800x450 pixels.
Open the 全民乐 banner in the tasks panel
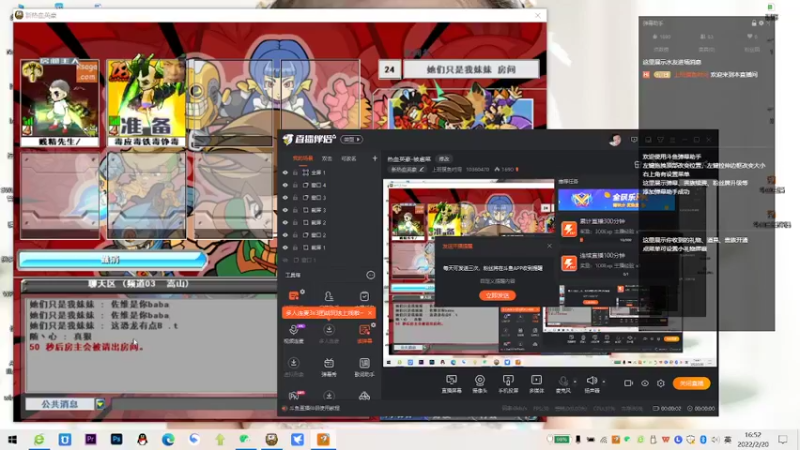tap(616, 199)
